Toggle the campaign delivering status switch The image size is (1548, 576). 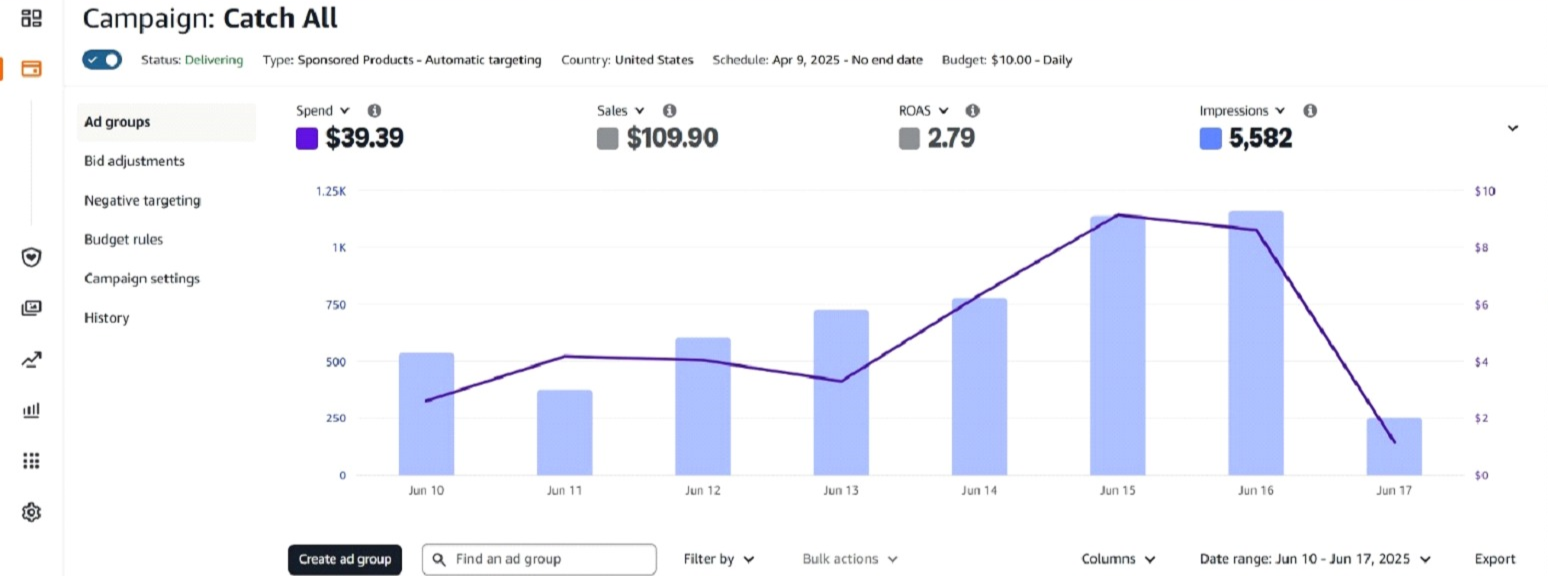[102, 60]
